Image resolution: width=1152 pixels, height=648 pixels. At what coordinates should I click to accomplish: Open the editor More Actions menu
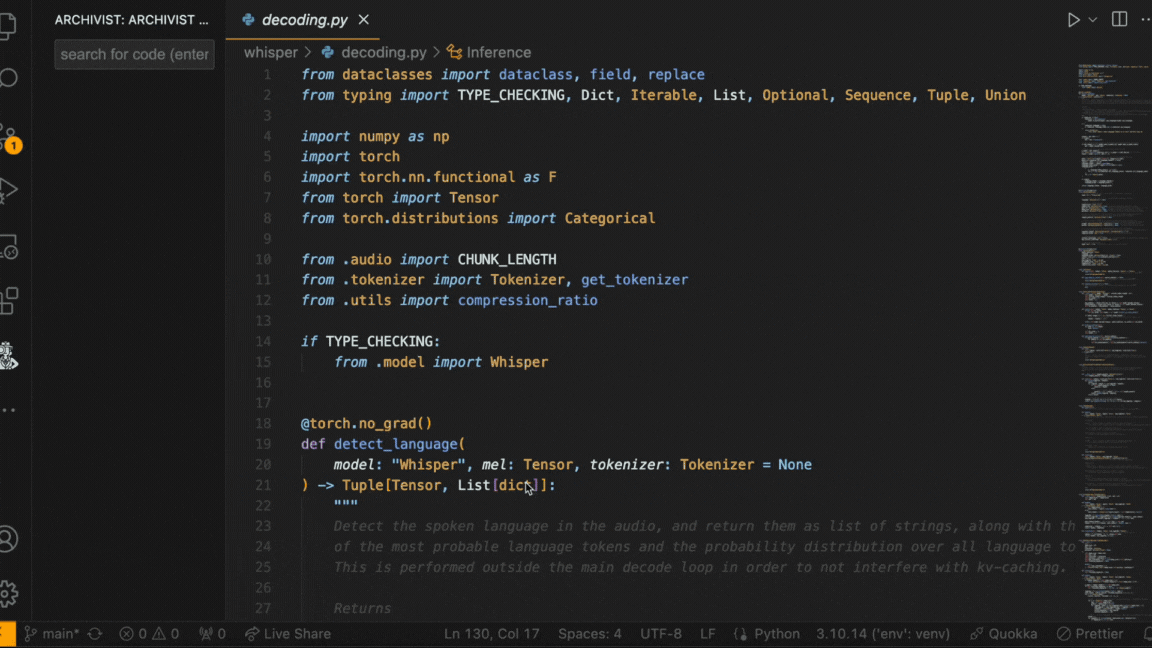point(1145,19)
